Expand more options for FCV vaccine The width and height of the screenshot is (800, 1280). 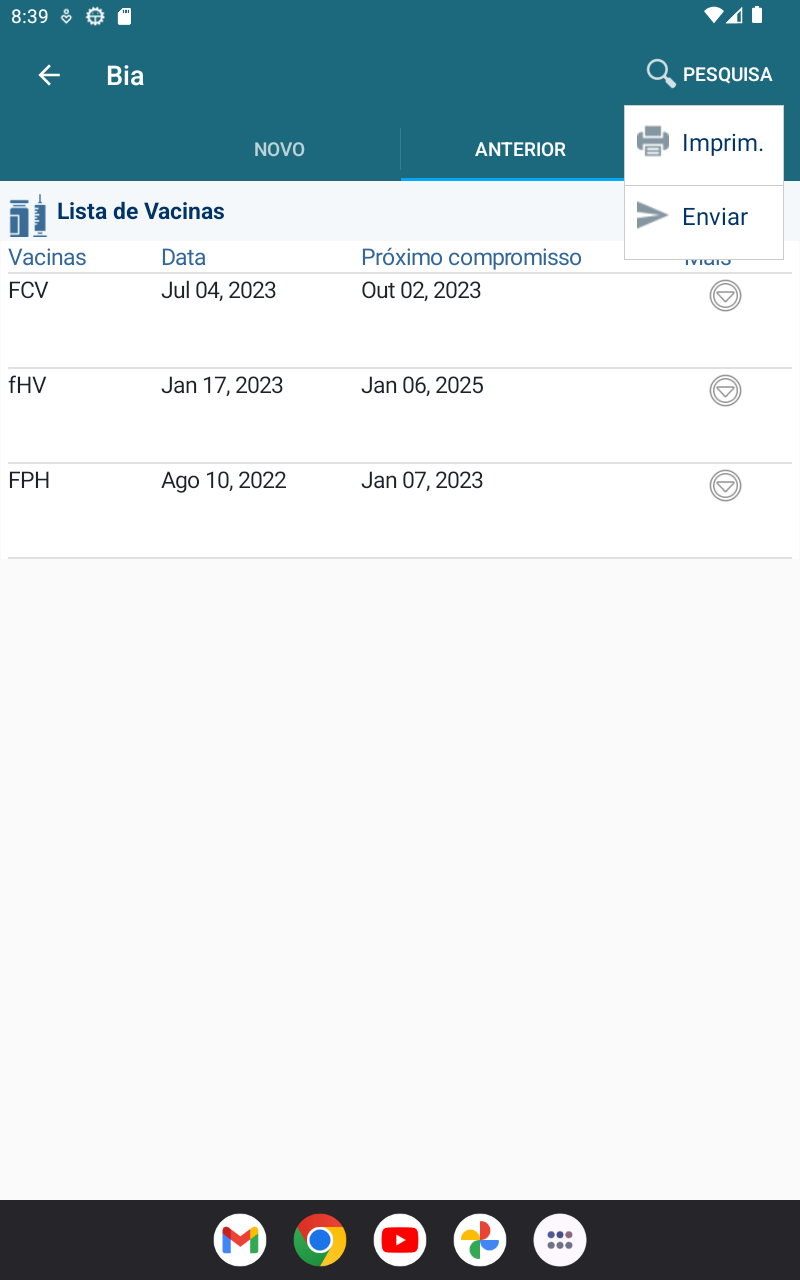tap(725, 296)
